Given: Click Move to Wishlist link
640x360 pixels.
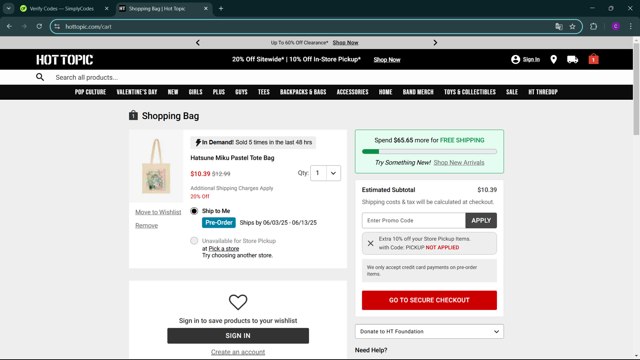Looking at the screenshot, I should (158, 212).
